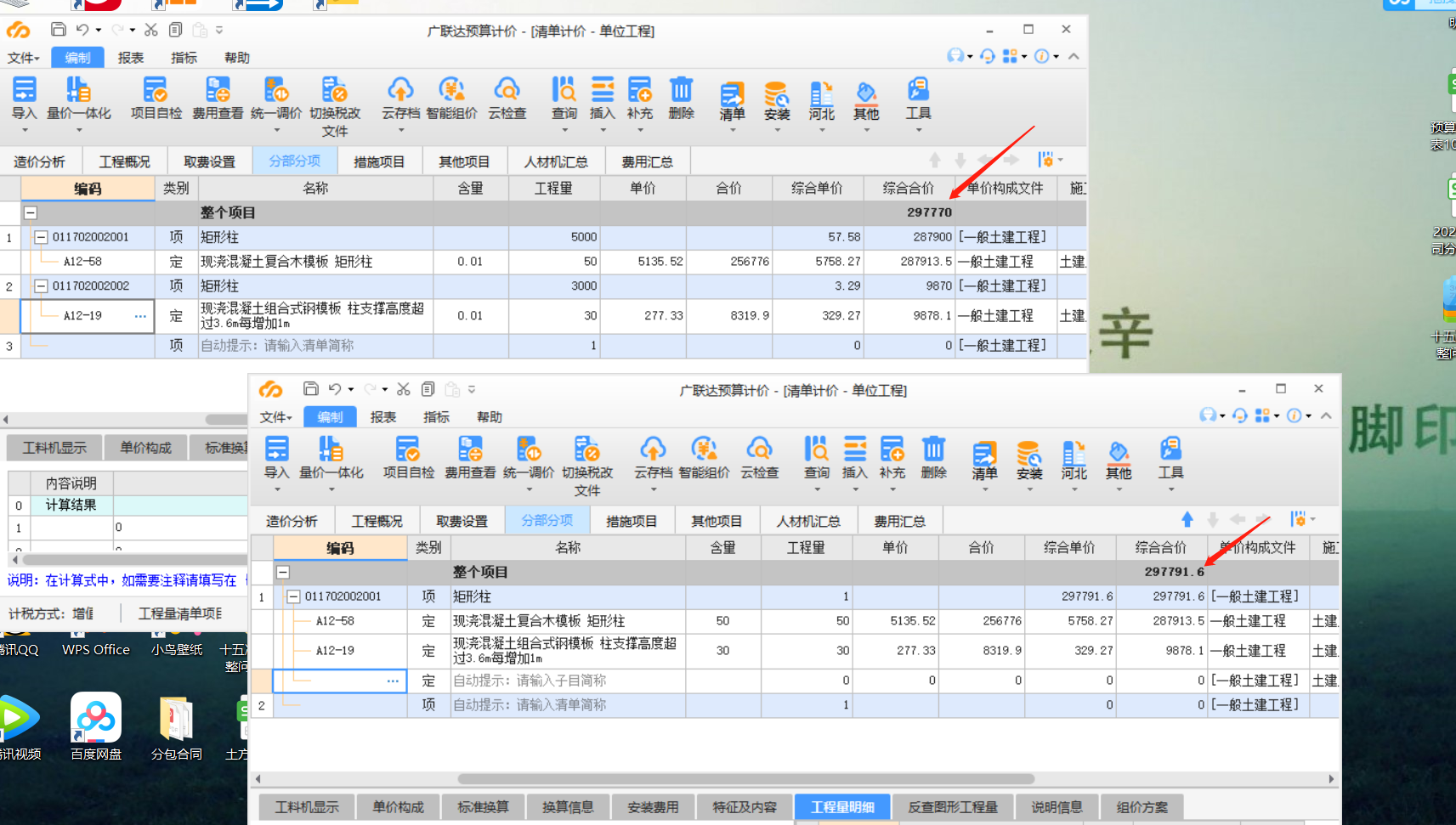Click cut scissors icon in back window title bar
1456x825 pixels.
click(151, 30)
